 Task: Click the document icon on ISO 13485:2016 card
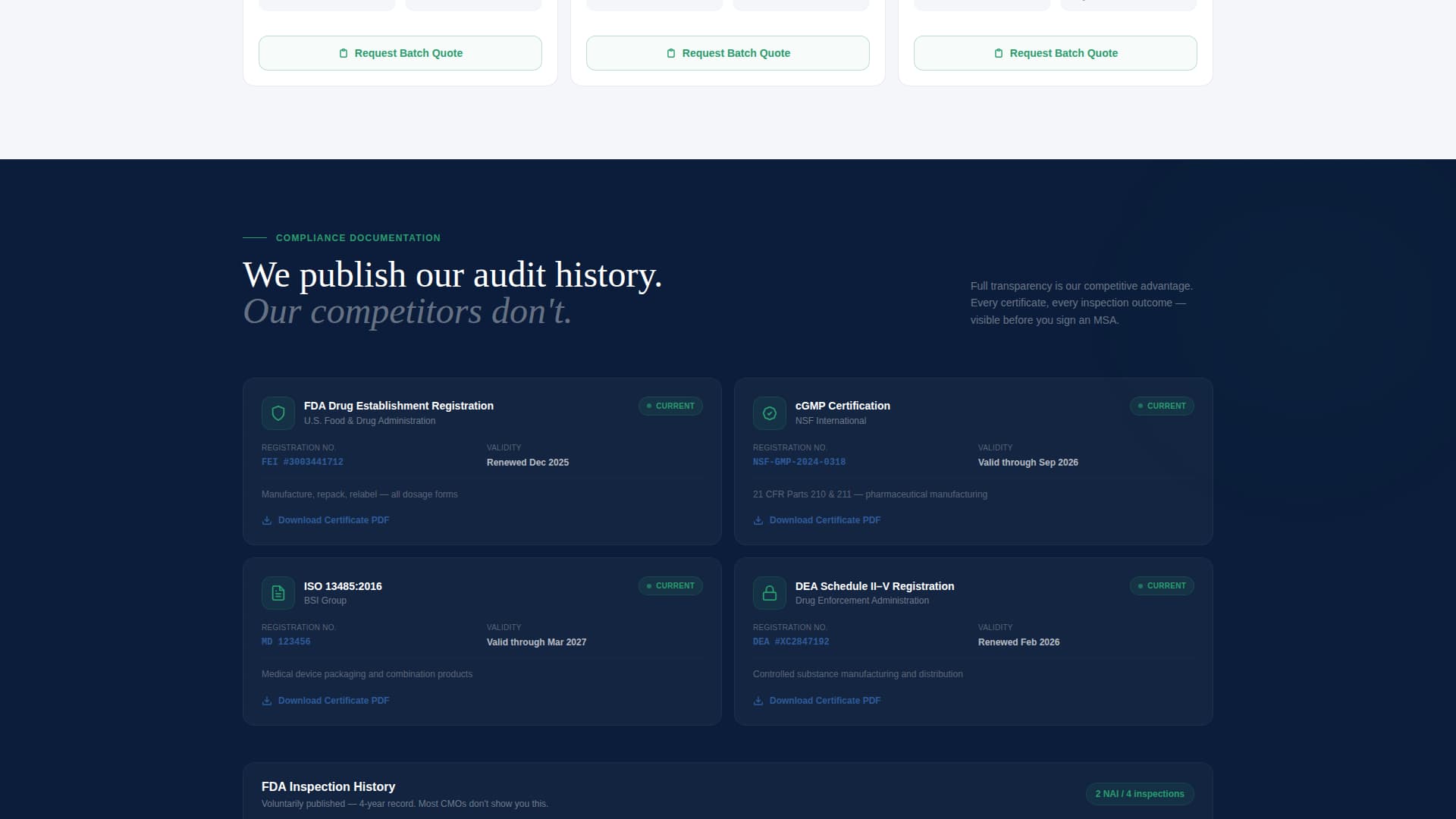coord(278,593)
